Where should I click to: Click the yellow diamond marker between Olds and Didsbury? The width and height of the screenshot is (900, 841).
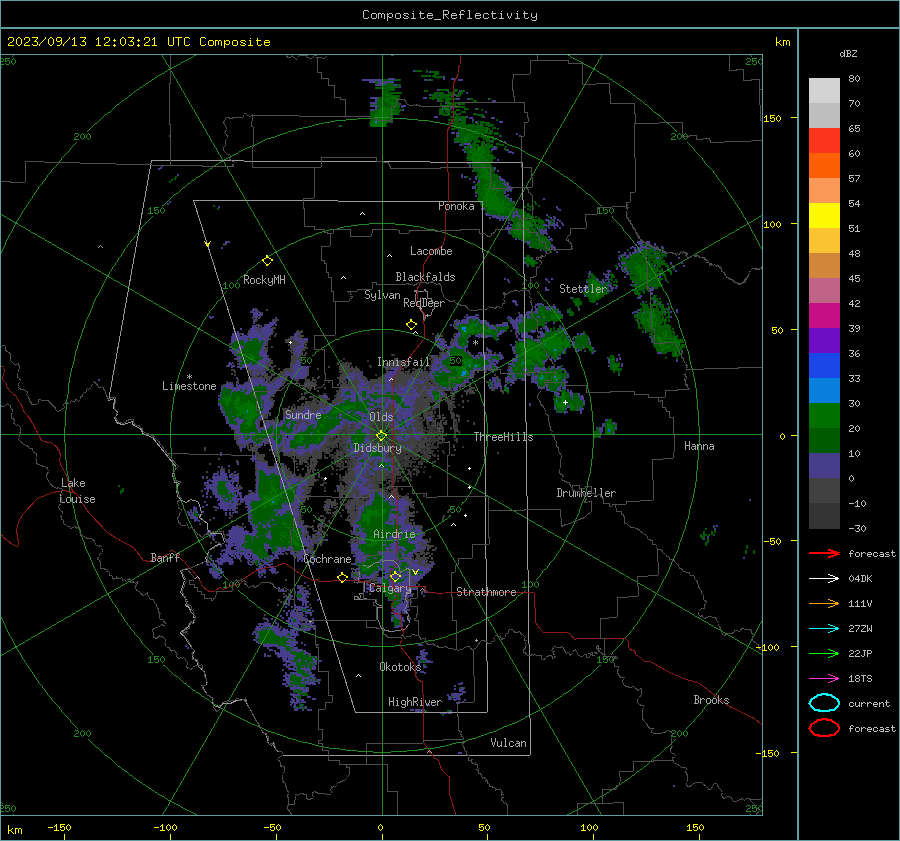pyautogui.click(x=382, y=435)
